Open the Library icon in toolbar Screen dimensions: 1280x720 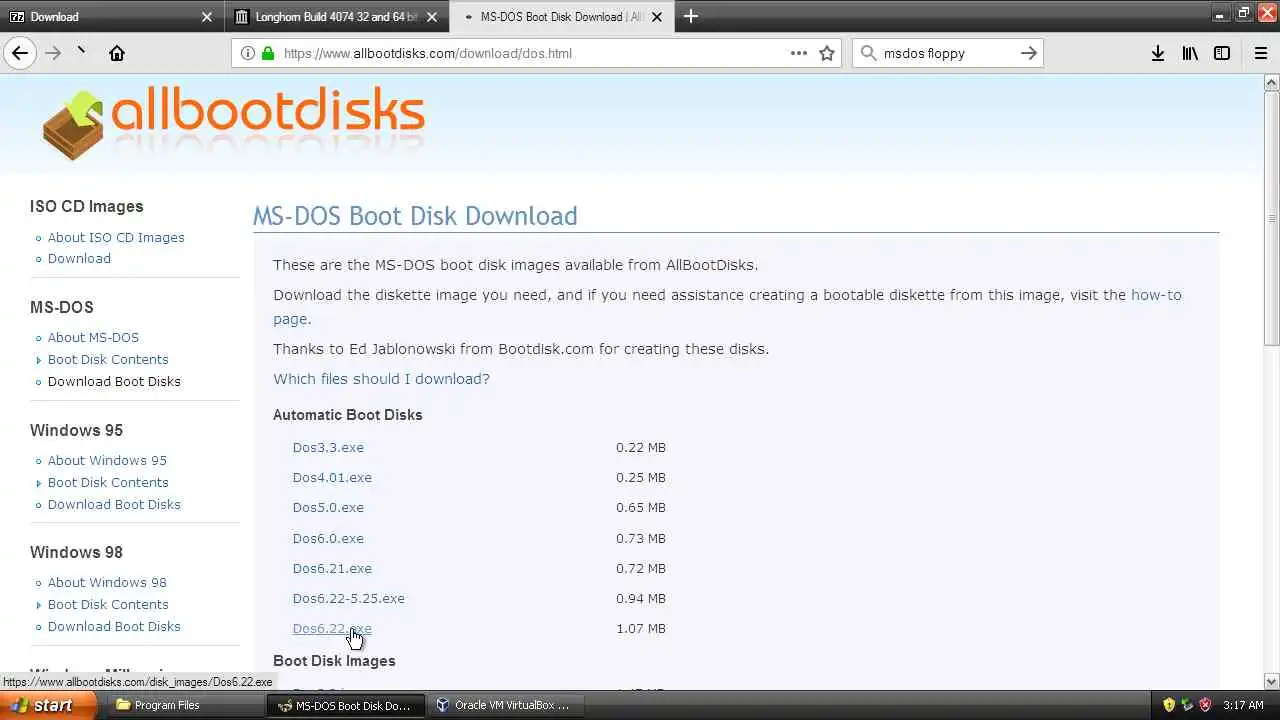(x=1190, y=54)
